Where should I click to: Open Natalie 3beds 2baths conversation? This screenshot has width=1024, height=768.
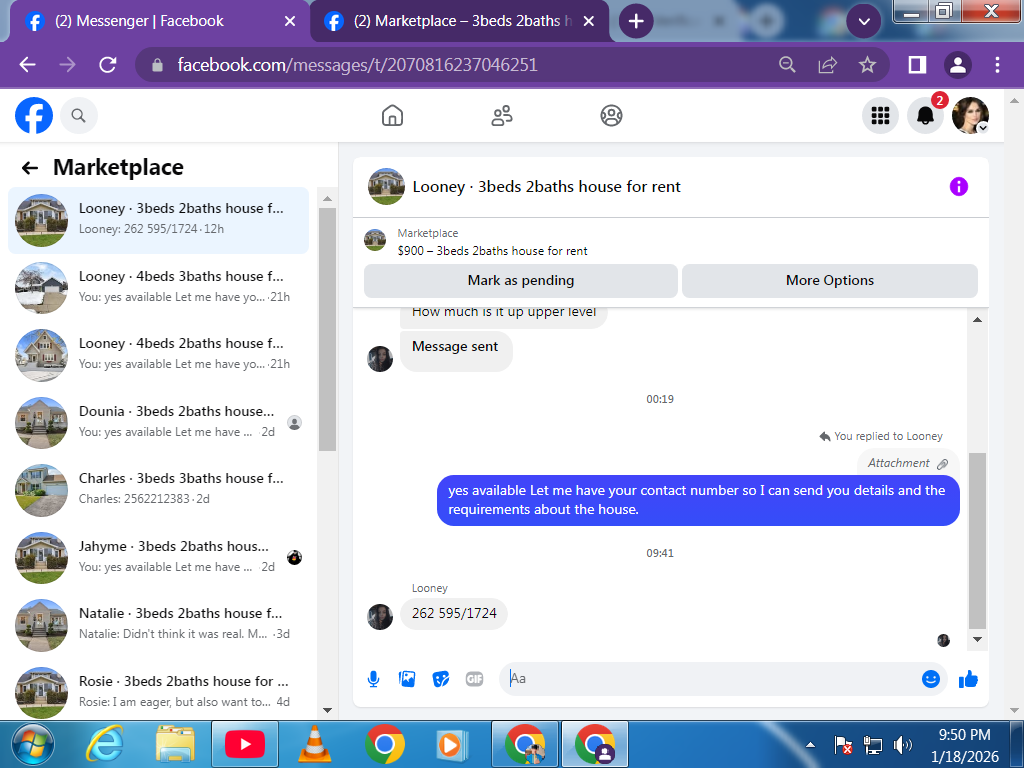158,625
